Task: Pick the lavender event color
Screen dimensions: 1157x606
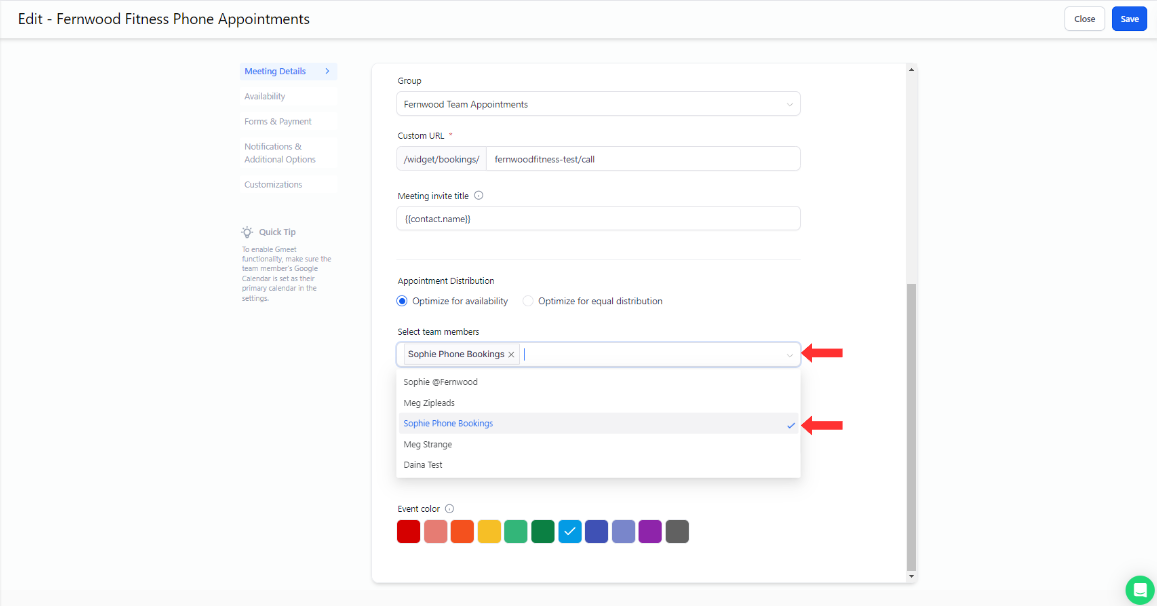Action: (624, 531)
